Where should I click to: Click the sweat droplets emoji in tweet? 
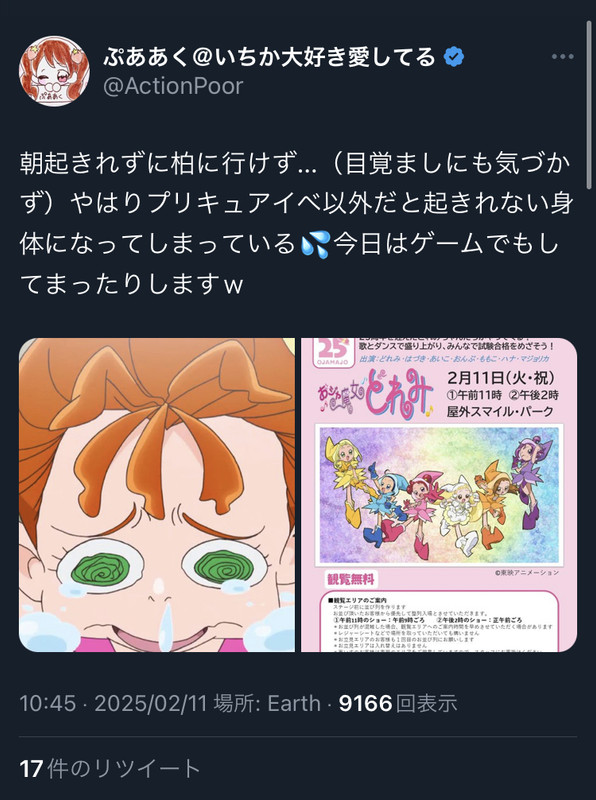click(x=315, y=244)
